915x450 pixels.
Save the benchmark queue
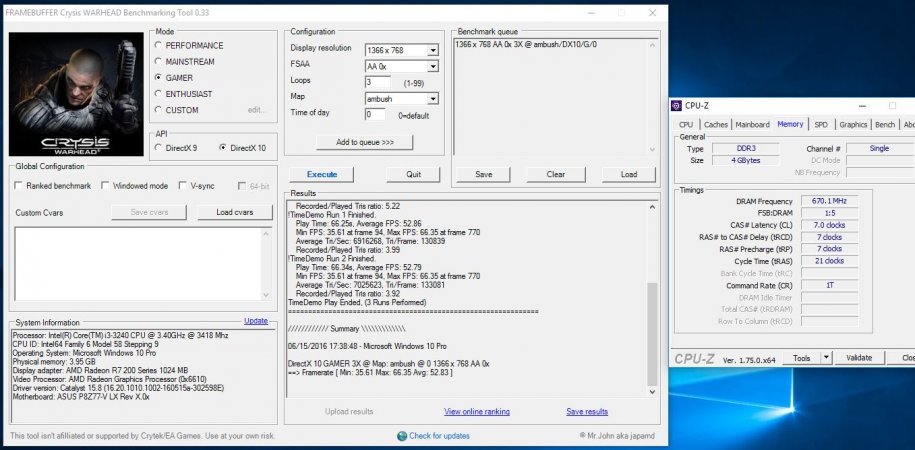click(x=483, y=174)
